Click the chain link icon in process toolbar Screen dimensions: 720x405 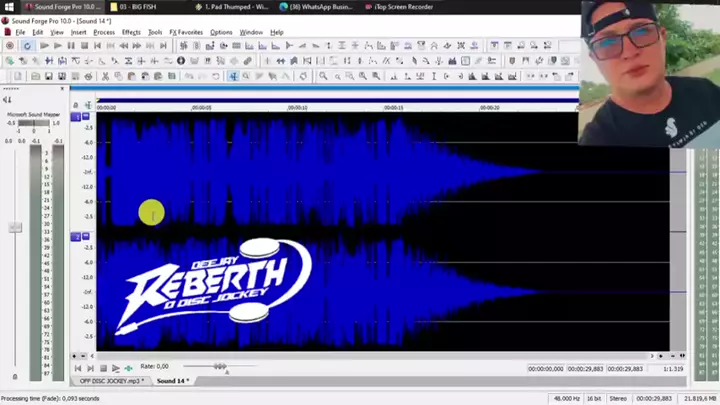pos(248,61)
